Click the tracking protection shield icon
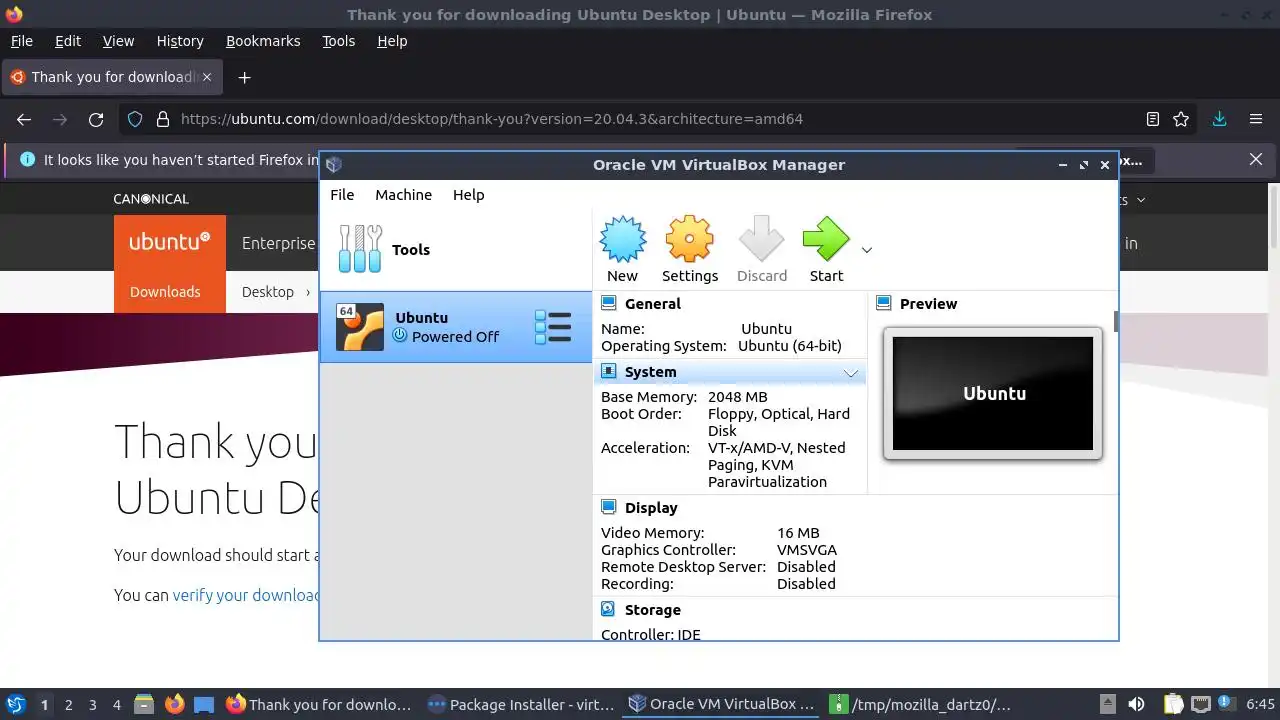Image resolution: width=1280 pixels, height=720 pixels. click(x=135, y=119)
